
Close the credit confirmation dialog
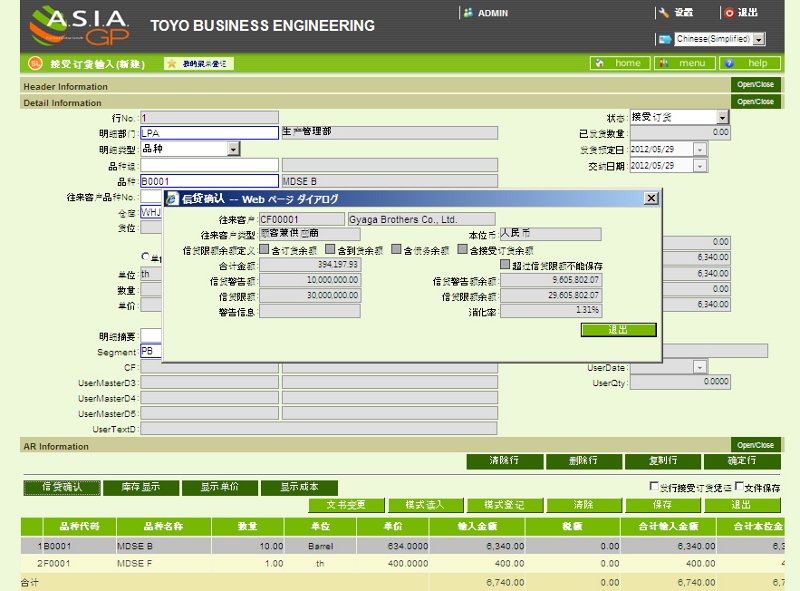pos(651,198)
